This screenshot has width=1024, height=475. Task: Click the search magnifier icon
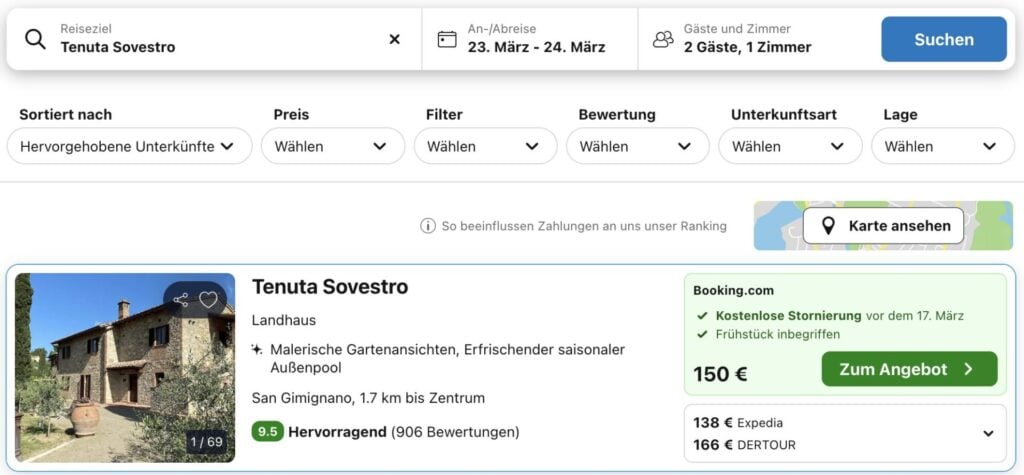(35, 39)
